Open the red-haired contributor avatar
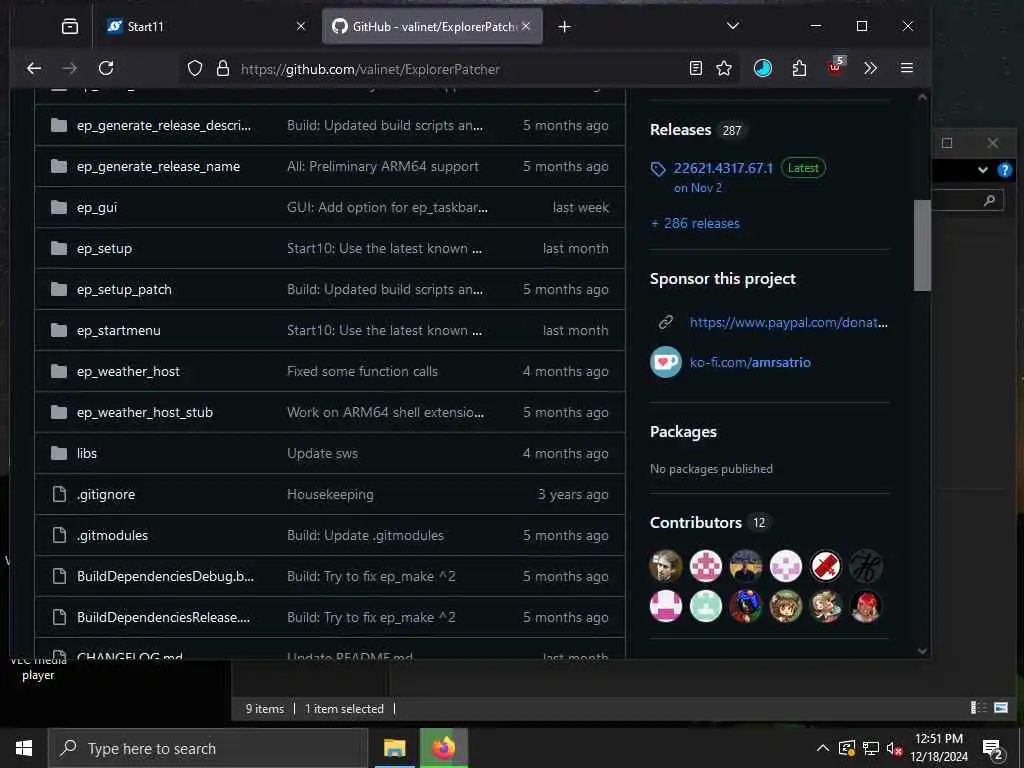This screenshot has width=1024, height=768. click(x=865, y=605)
